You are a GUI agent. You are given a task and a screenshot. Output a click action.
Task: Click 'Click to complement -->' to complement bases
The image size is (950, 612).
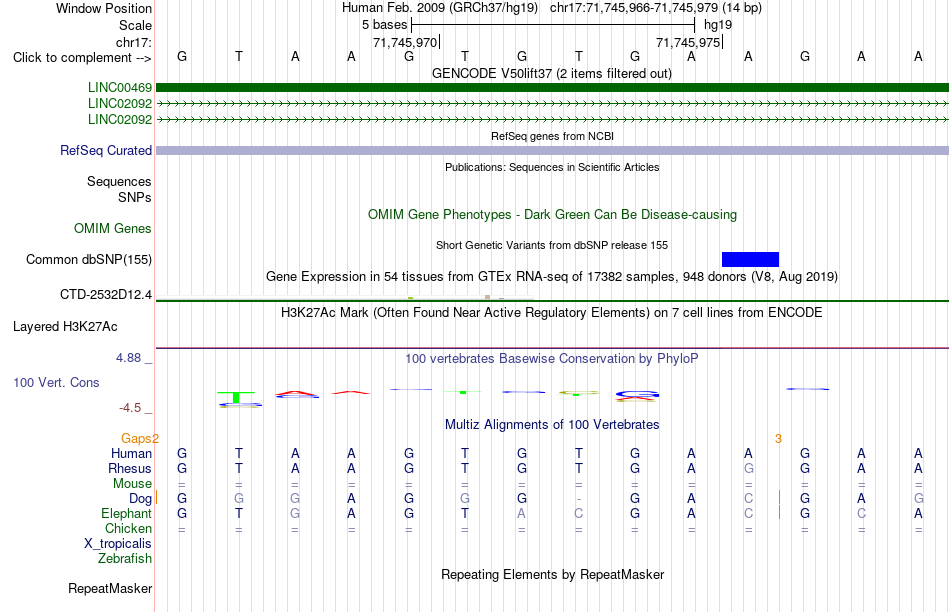coord(82,58)
